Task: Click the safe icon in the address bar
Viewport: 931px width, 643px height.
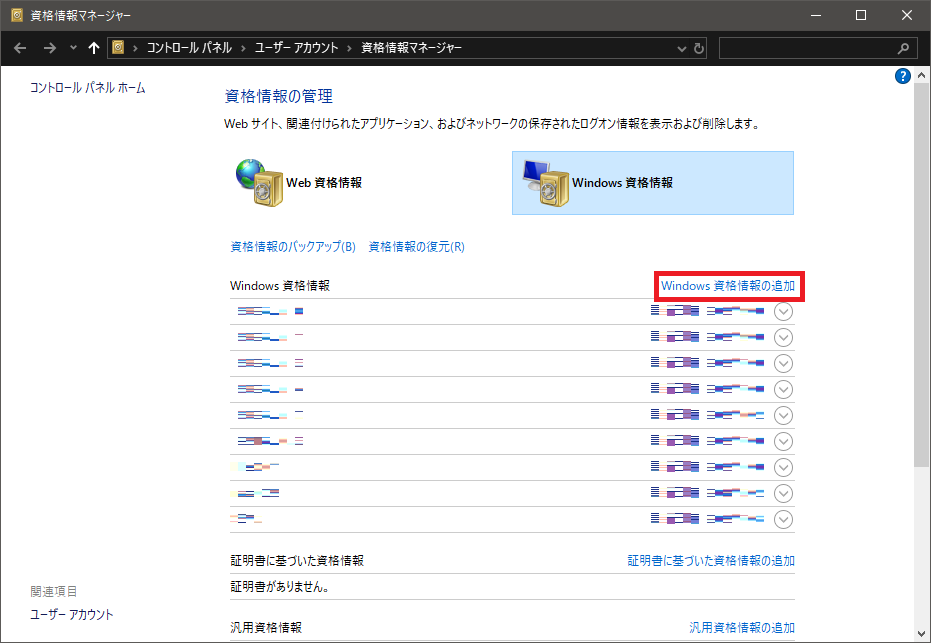Action: point(118,47)
